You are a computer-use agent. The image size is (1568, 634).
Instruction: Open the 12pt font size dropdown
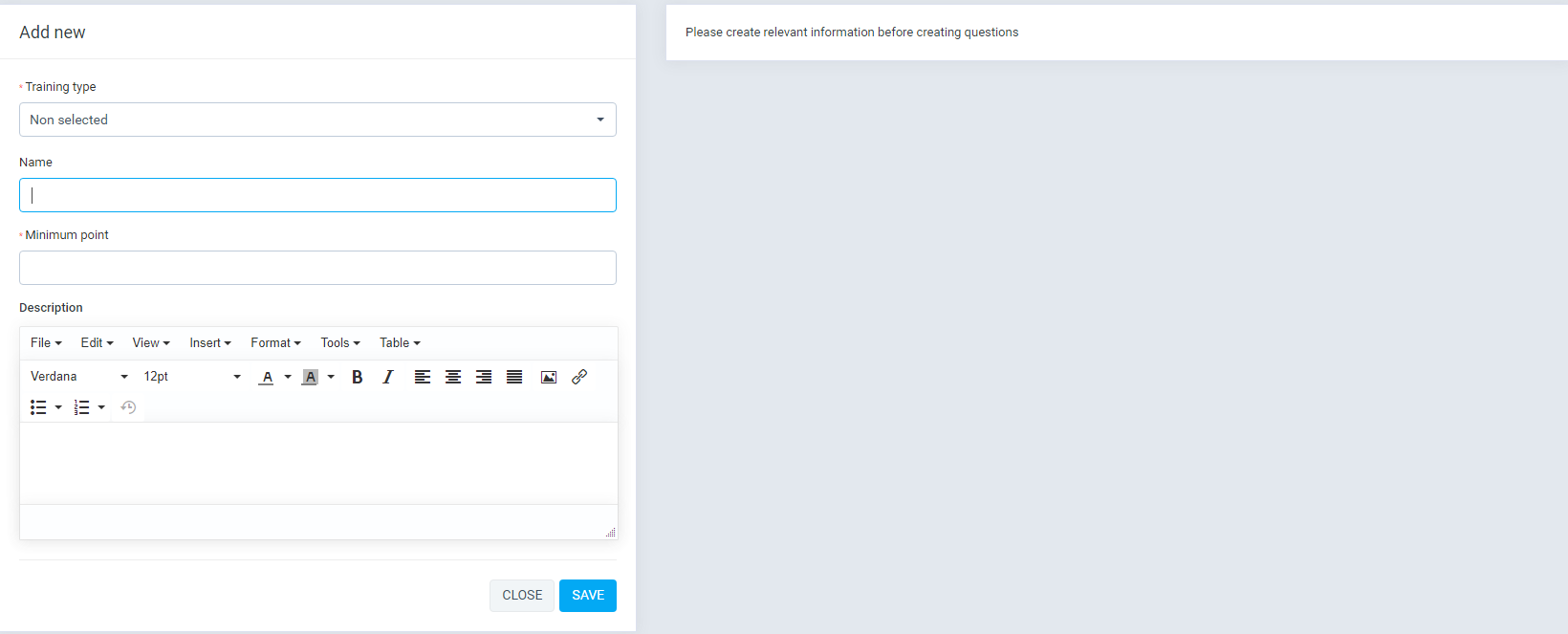tap(192, 377)
